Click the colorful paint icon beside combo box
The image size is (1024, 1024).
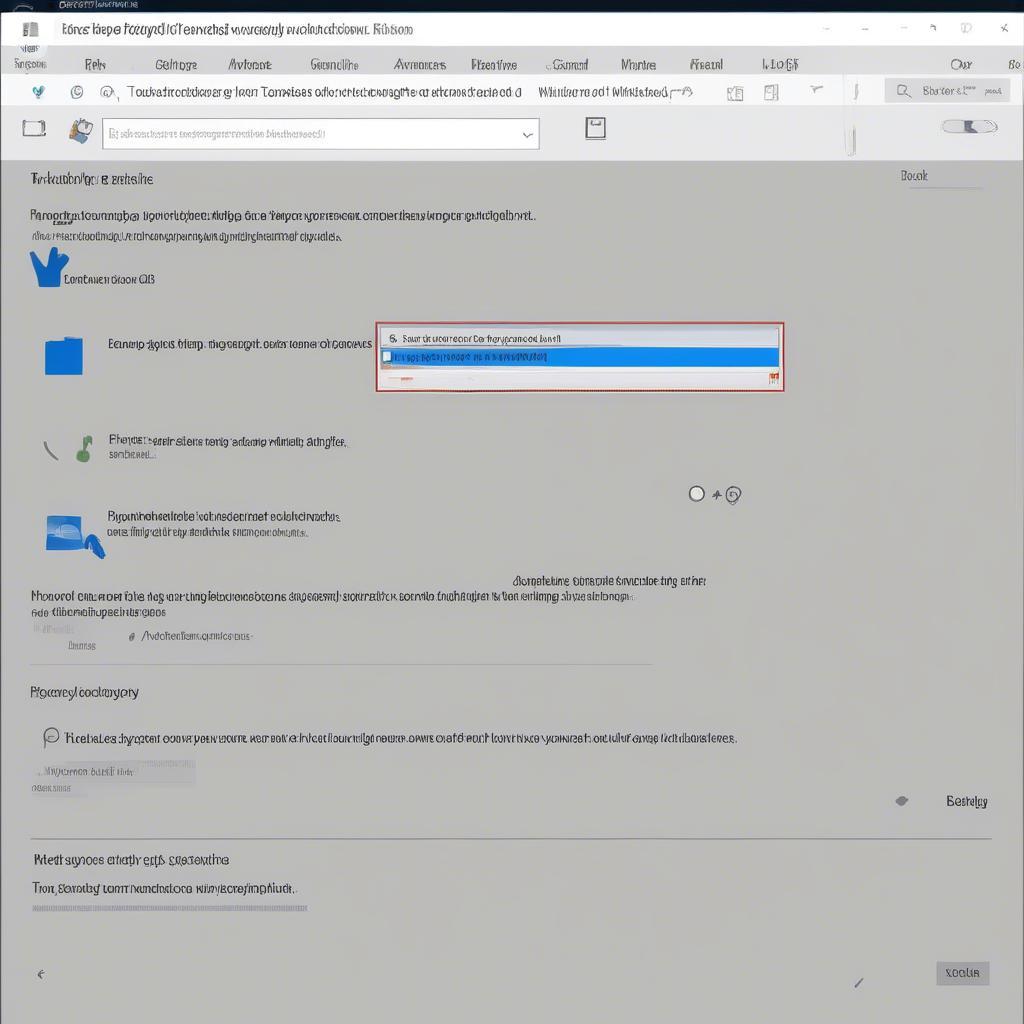click(x=80, y=131)
